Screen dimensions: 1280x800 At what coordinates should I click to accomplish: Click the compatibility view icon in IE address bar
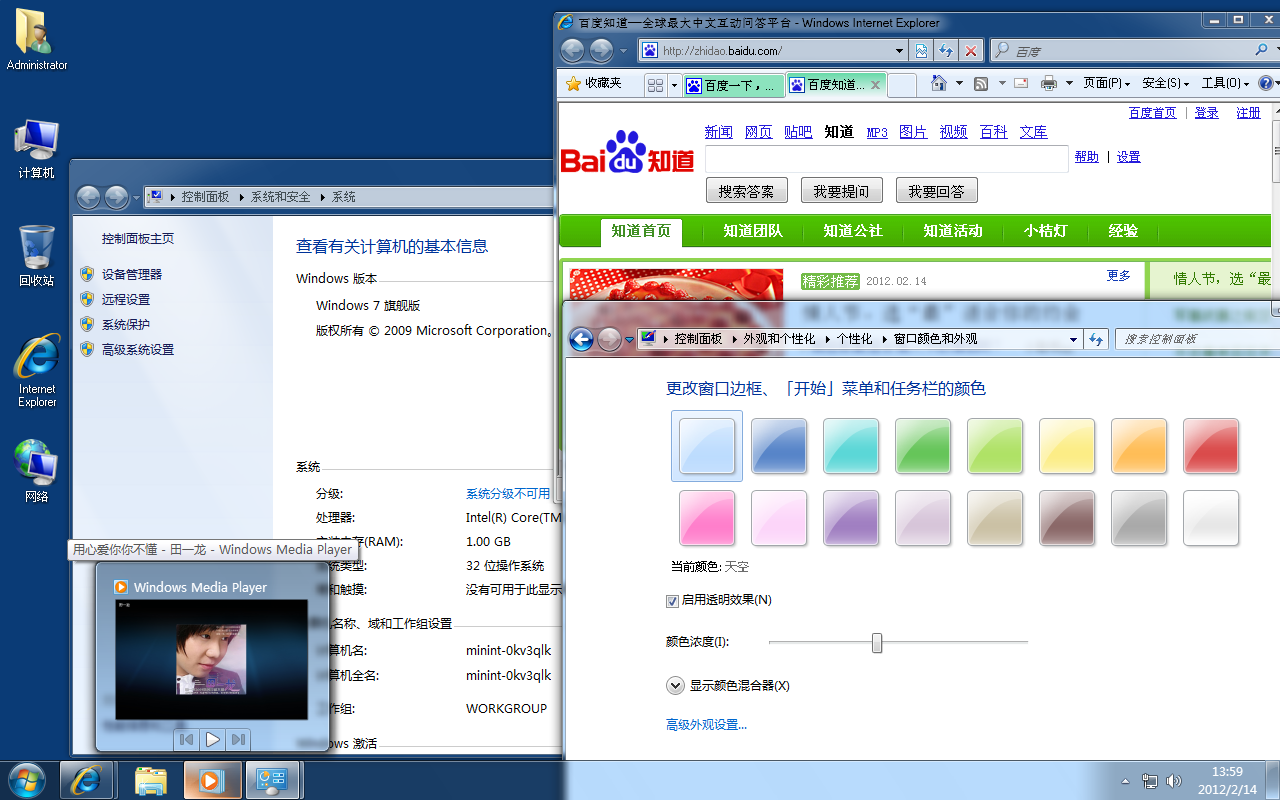click(921, 51)
